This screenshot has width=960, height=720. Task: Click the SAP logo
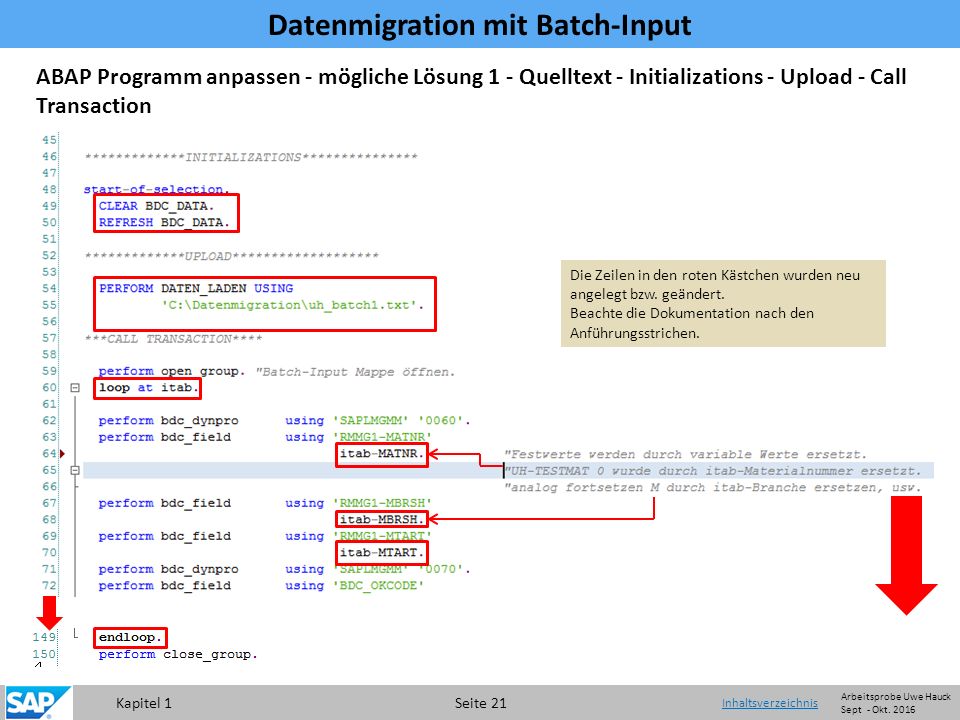[37, 702]
